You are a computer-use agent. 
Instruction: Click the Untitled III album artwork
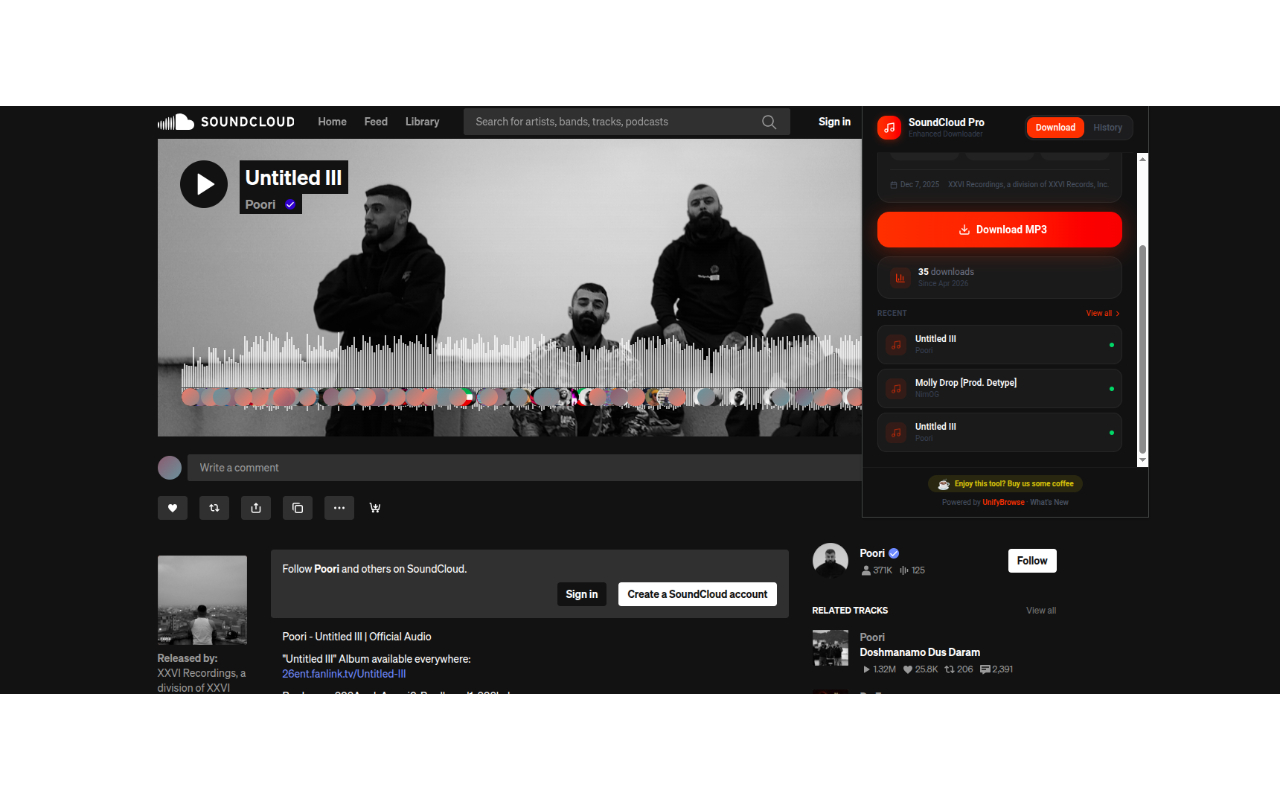pos(202,600)
